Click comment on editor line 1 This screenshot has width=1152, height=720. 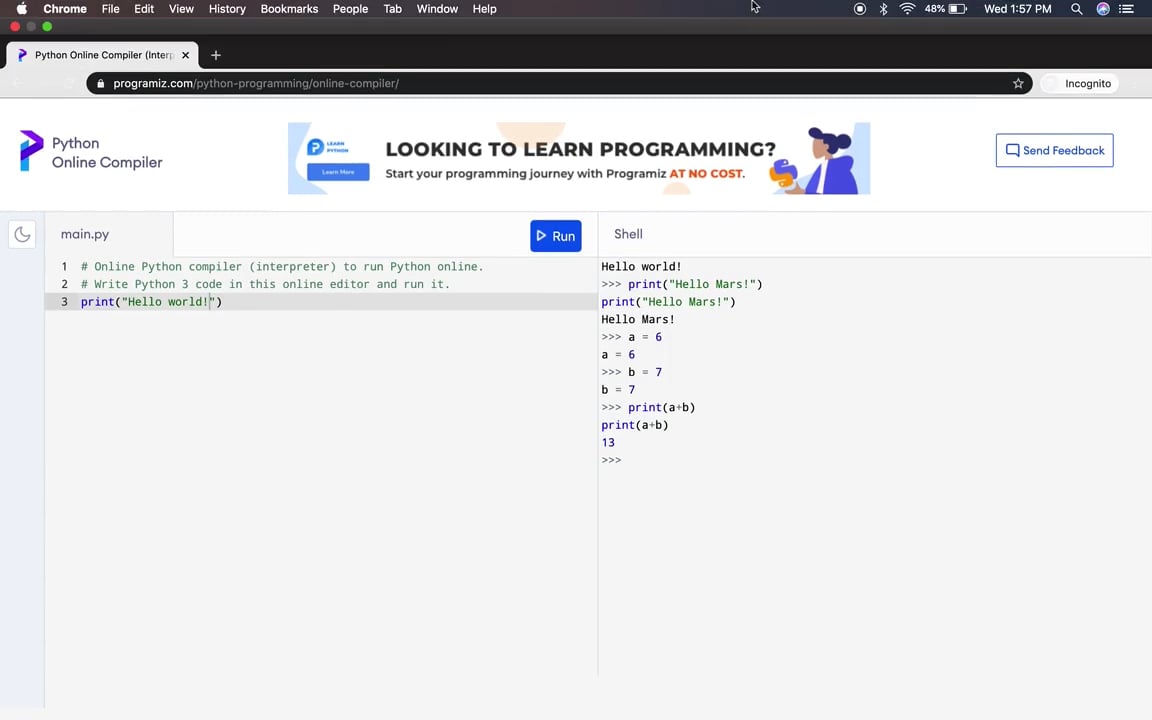point(282,267)
